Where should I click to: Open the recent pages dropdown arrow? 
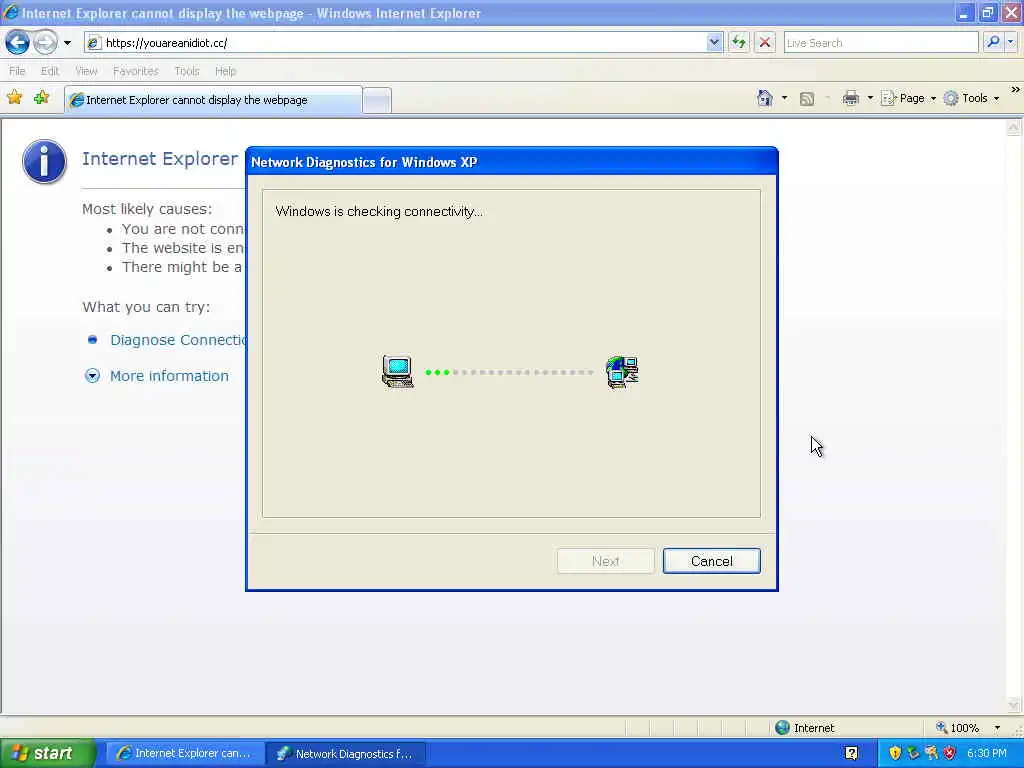(x=67, y=43)
